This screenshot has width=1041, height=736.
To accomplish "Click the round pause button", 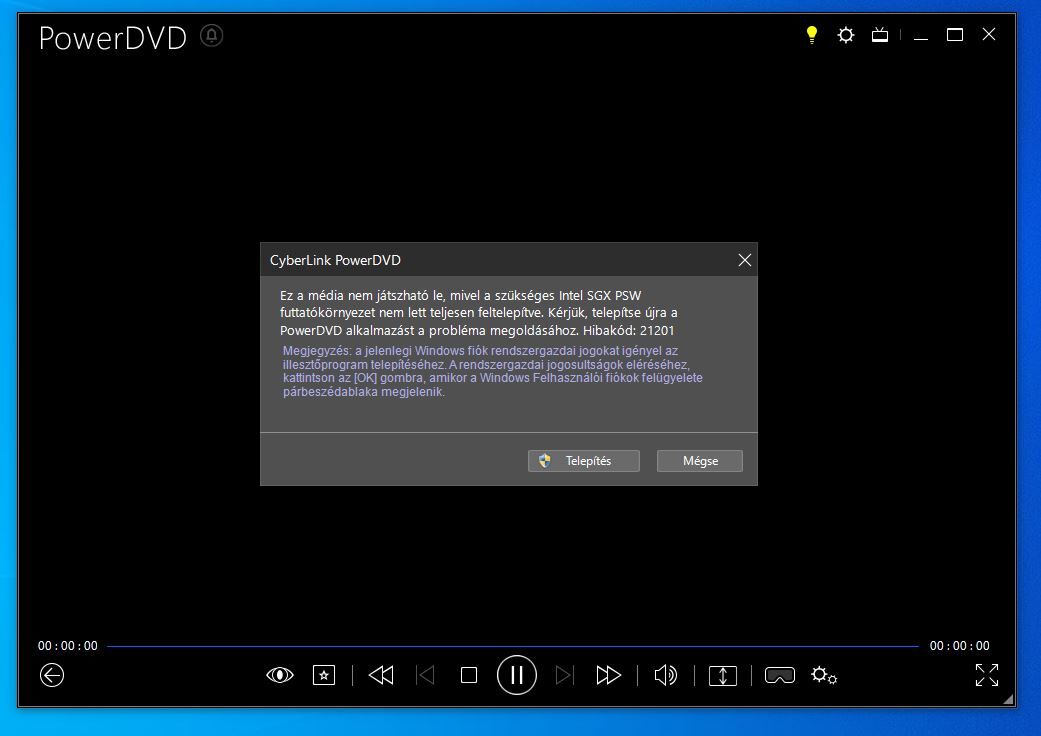I will click(x=517, y=675).
